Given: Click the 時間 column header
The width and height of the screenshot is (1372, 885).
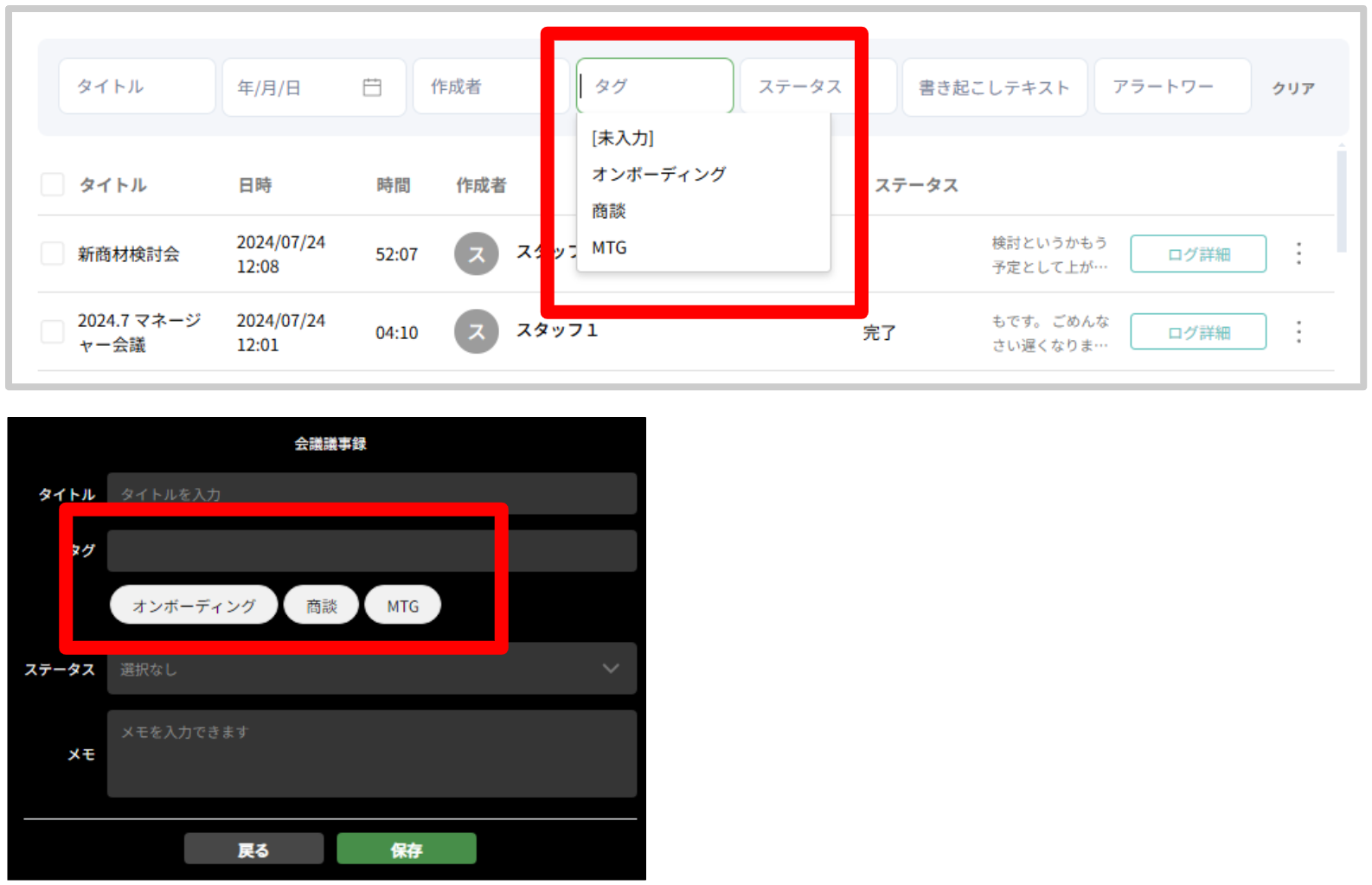Looking at the screenshot, I should (394, 185).
